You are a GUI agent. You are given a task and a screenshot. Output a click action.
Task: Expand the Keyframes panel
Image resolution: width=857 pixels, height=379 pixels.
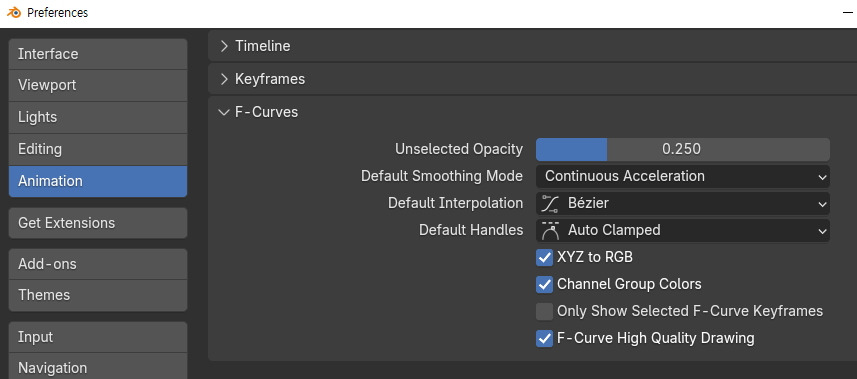224,79
